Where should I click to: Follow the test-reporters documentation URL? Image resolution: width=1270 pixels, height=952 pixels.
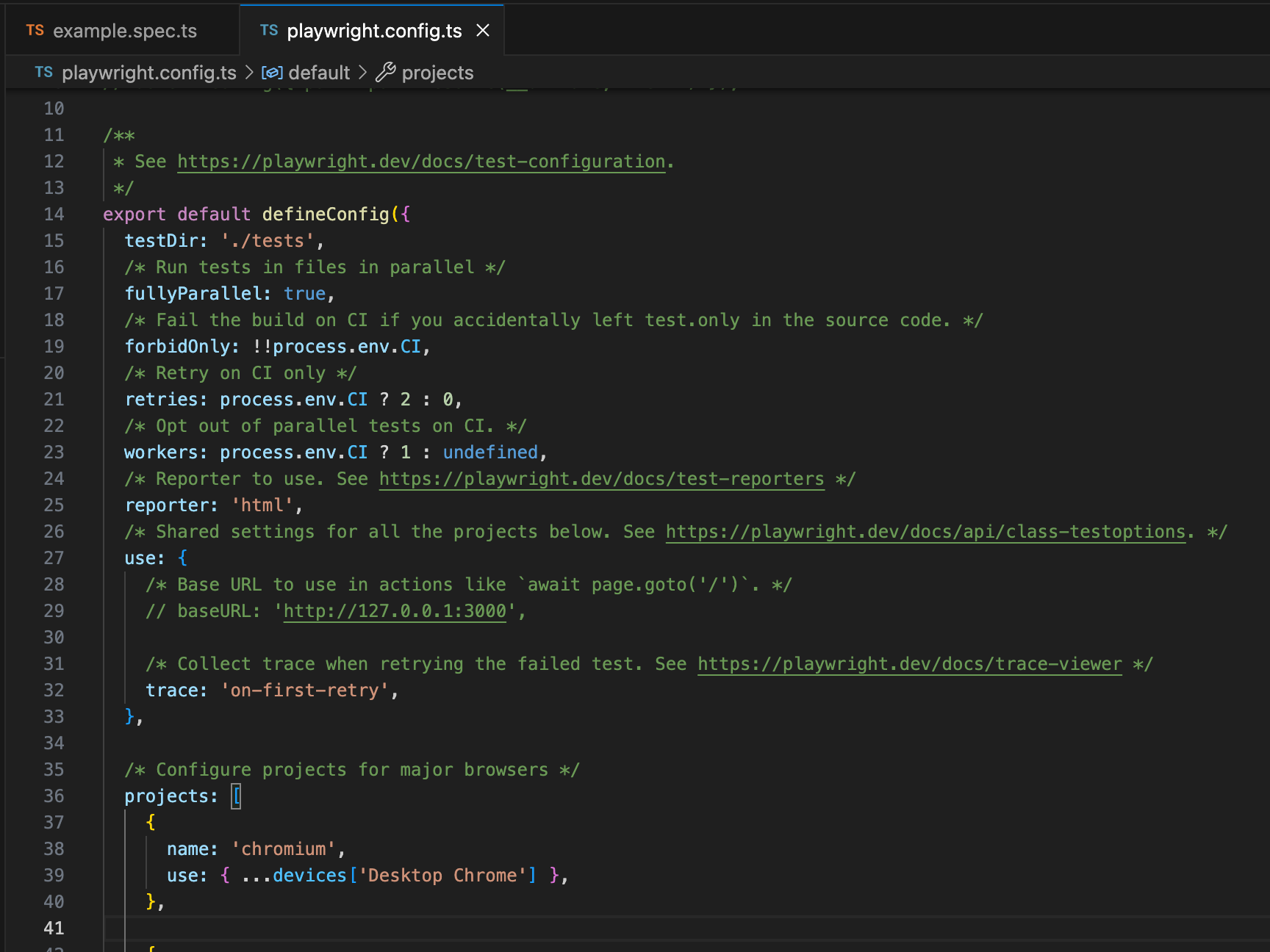coord(601,479)
